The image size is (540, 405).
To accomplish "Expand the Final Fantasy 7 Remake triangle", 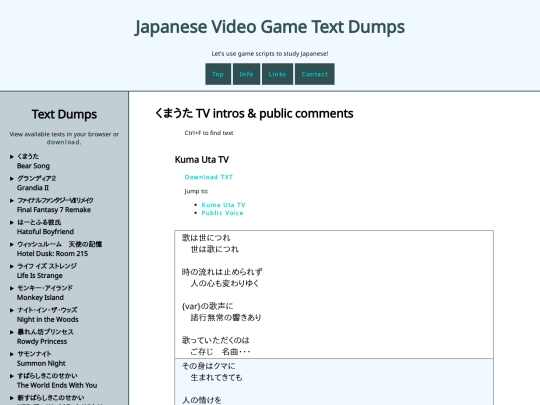I will click(12, 200).
